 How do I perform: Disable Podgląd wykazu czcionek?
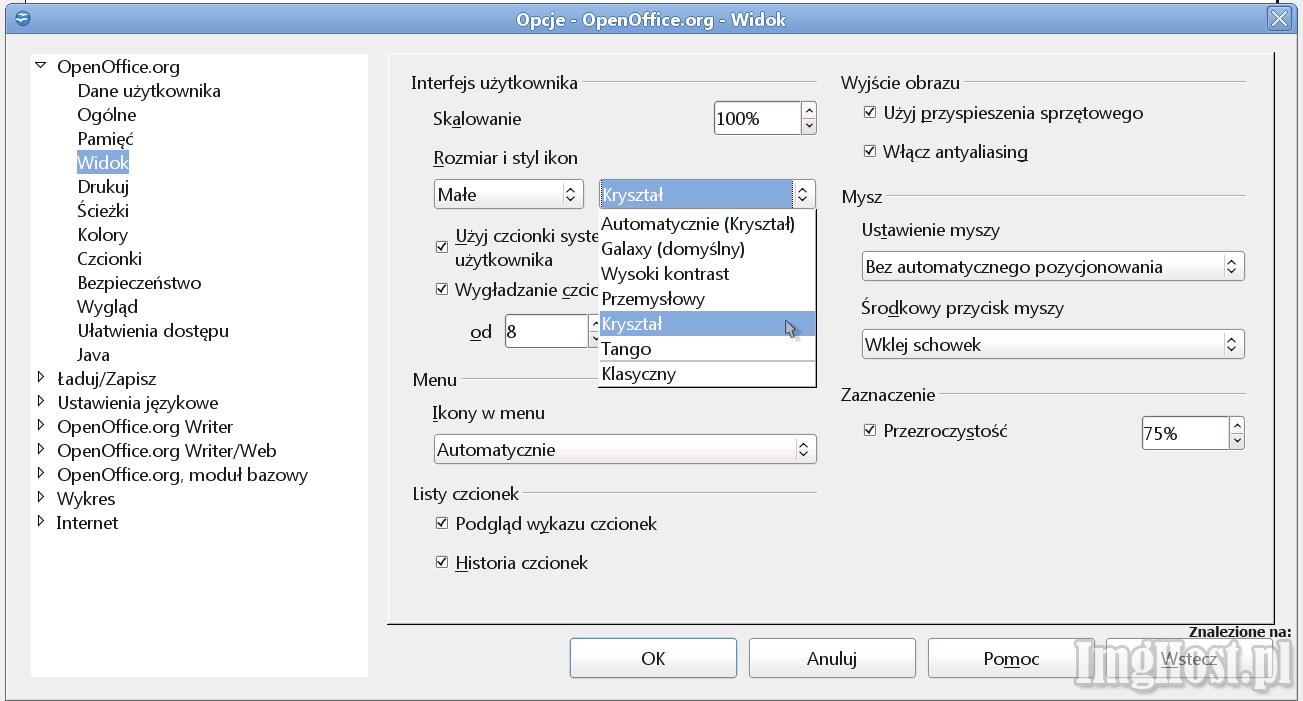(442, 523)
